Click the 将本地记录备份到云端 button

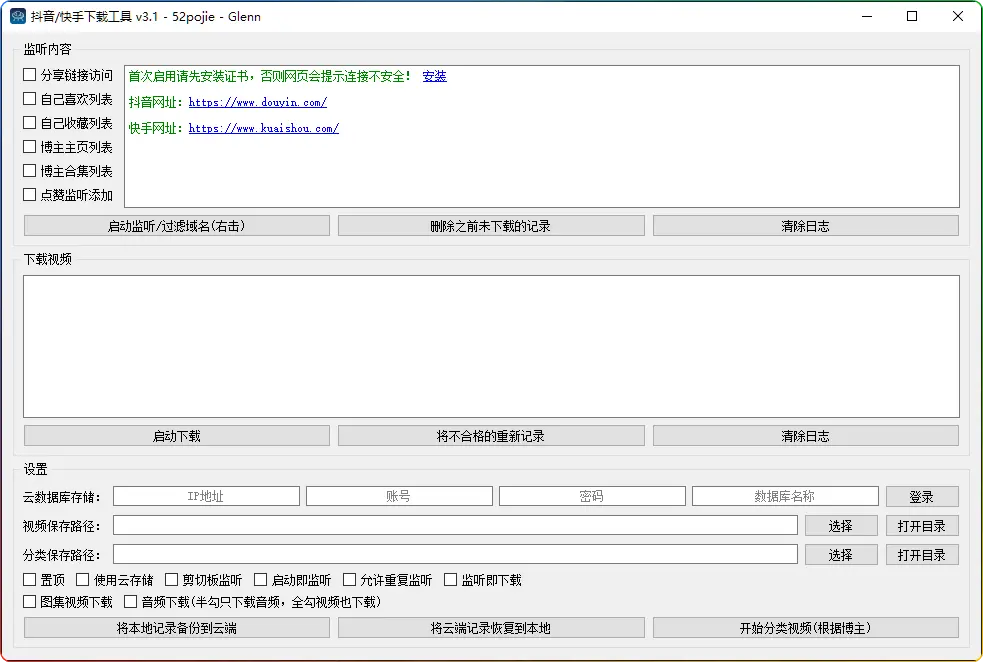tap(177, 628)
